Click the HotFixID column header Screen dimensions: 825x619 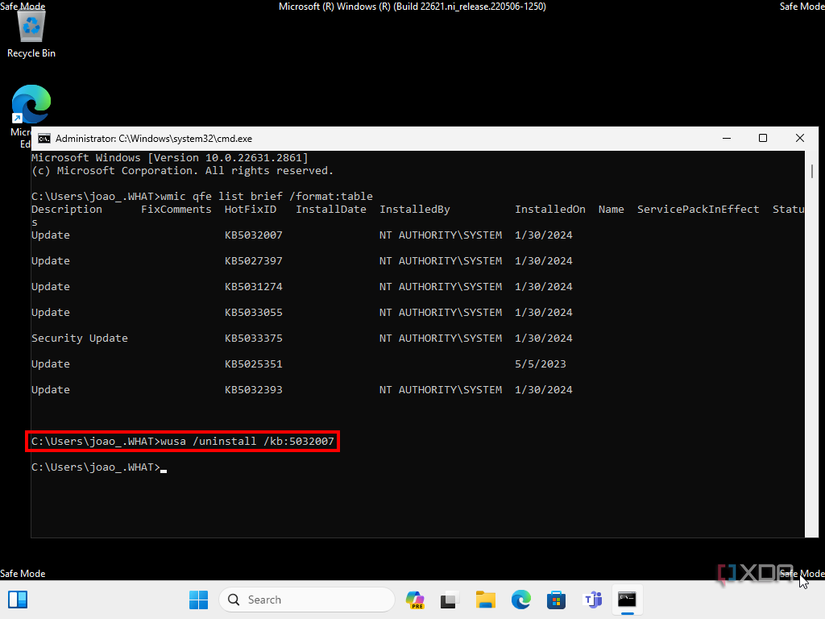250,209
